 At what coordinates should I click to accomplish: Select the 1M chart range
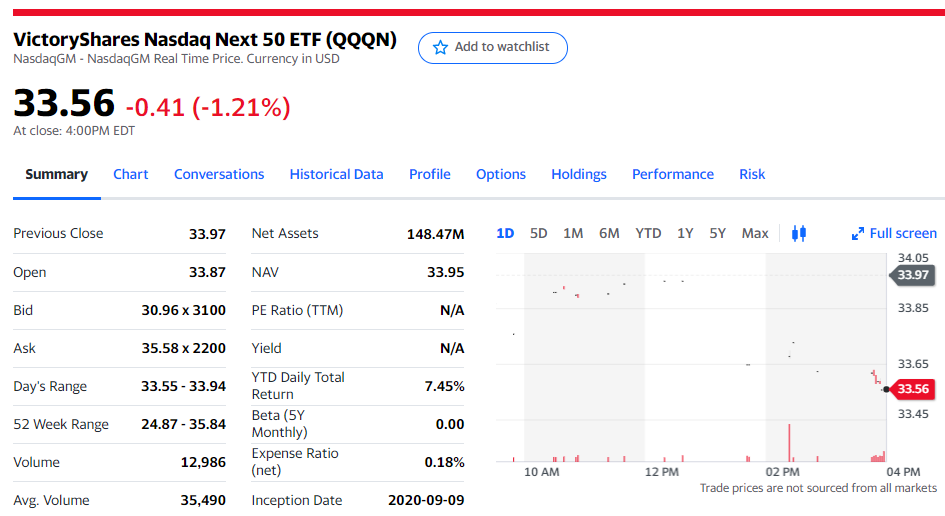click(x=573, y=233)
